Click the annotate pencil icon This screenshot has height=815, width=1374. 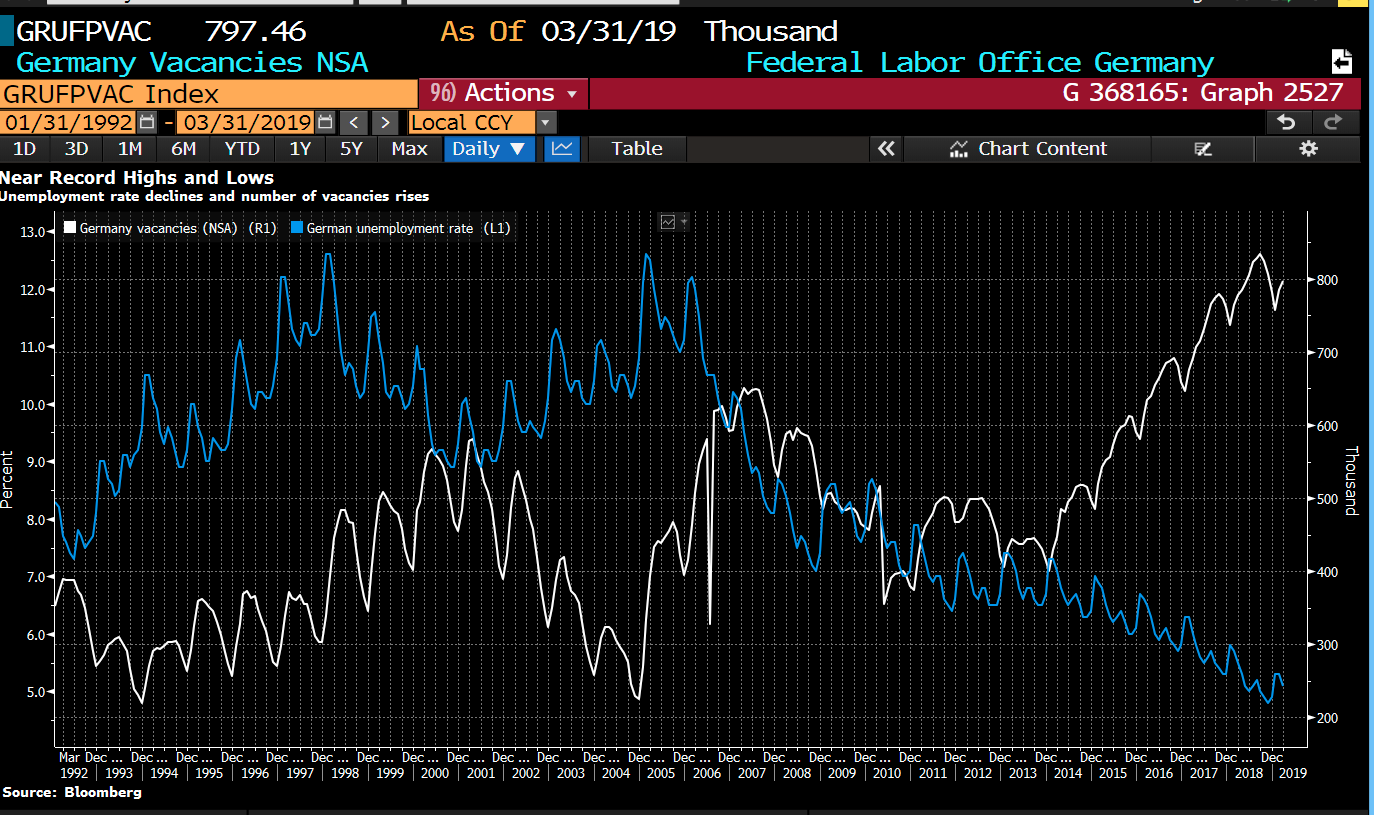[x=1203, y=149]
